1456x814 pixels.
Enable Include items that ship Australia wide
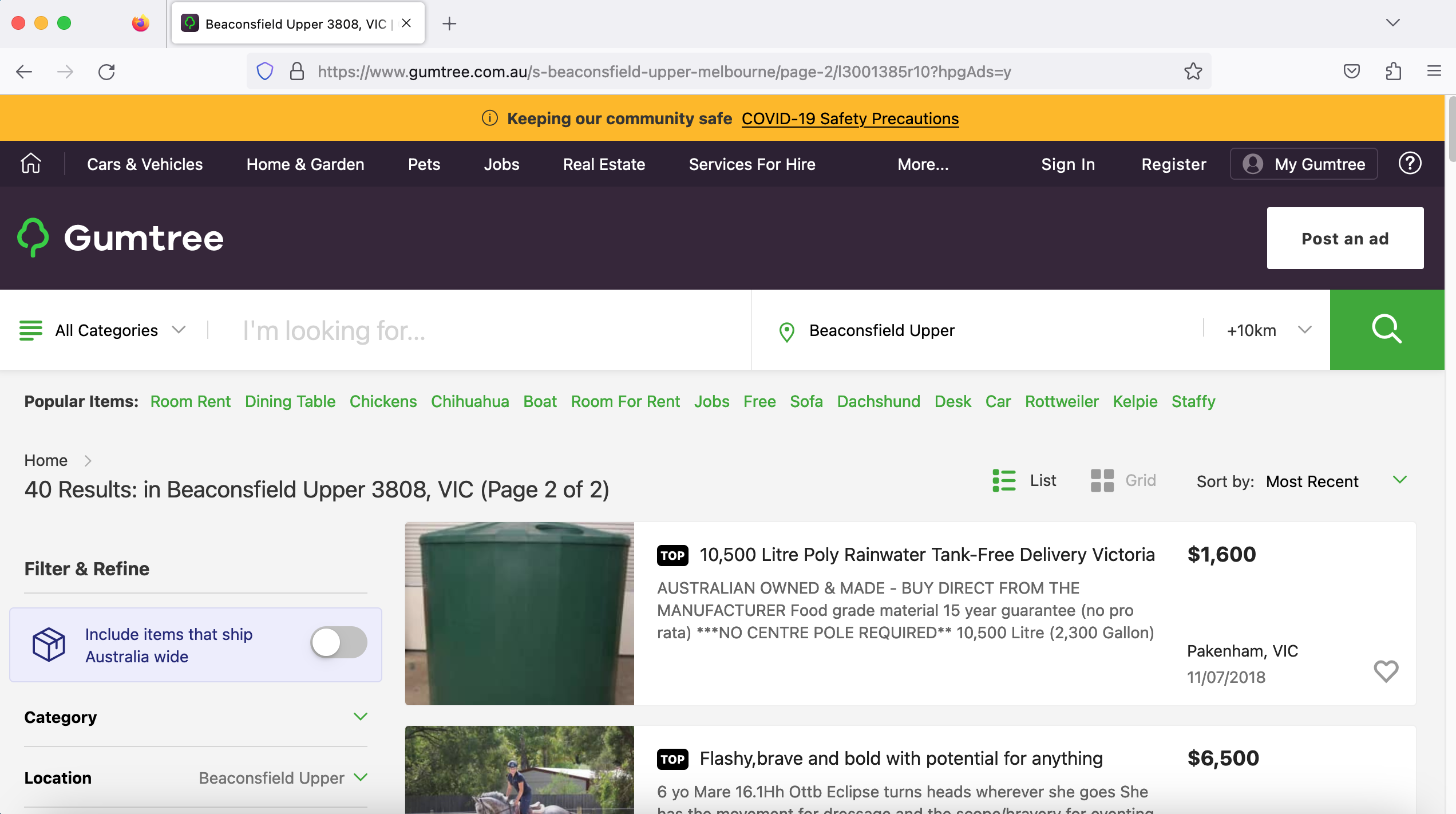(x=338, y=643)
